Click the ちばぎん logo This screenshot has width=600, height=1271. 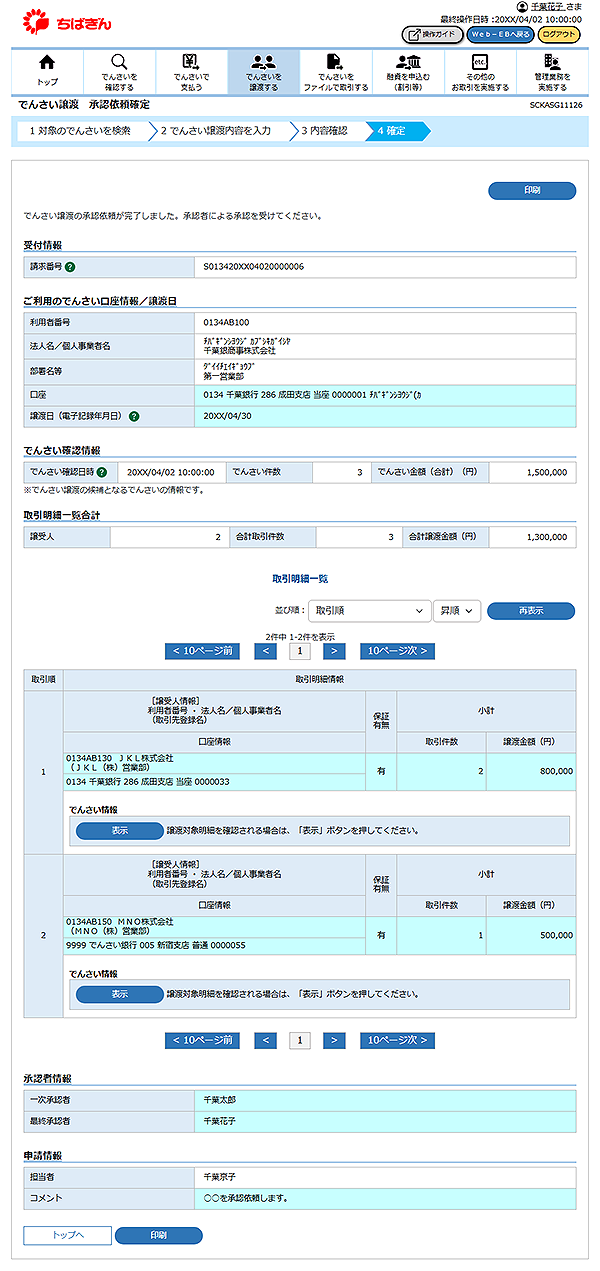point(65,21)
